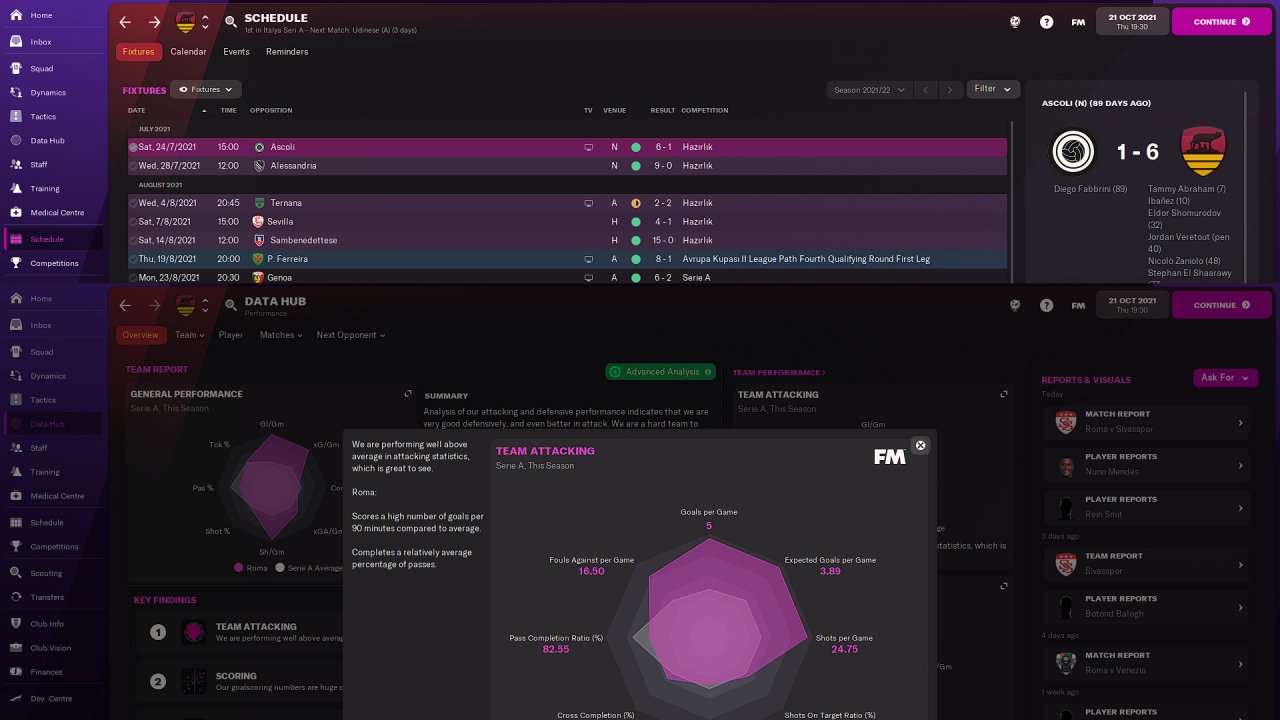Expand General Performance panel with expand icon
The image size is (1280, 720).
click(407, 394)
